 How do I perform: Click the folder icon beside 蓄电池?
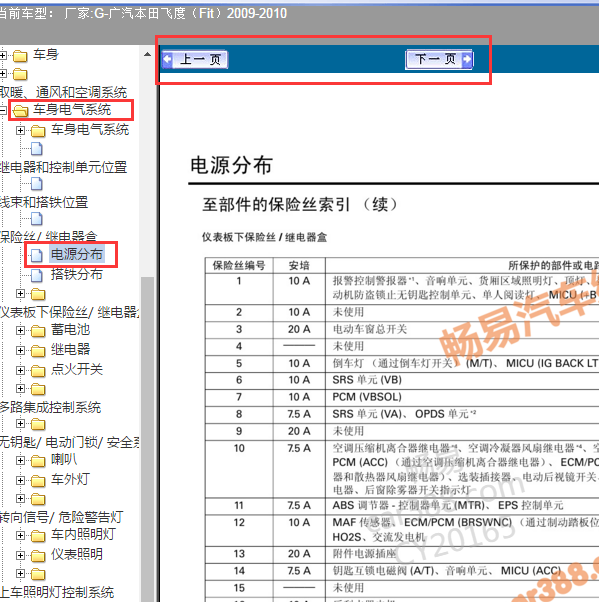tap(38, 331)
